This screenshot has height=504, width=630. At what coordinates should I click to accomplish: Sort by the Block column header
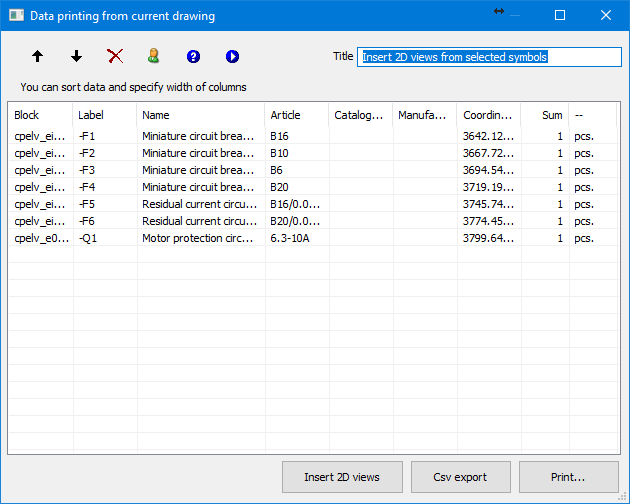tap(40, 115)
